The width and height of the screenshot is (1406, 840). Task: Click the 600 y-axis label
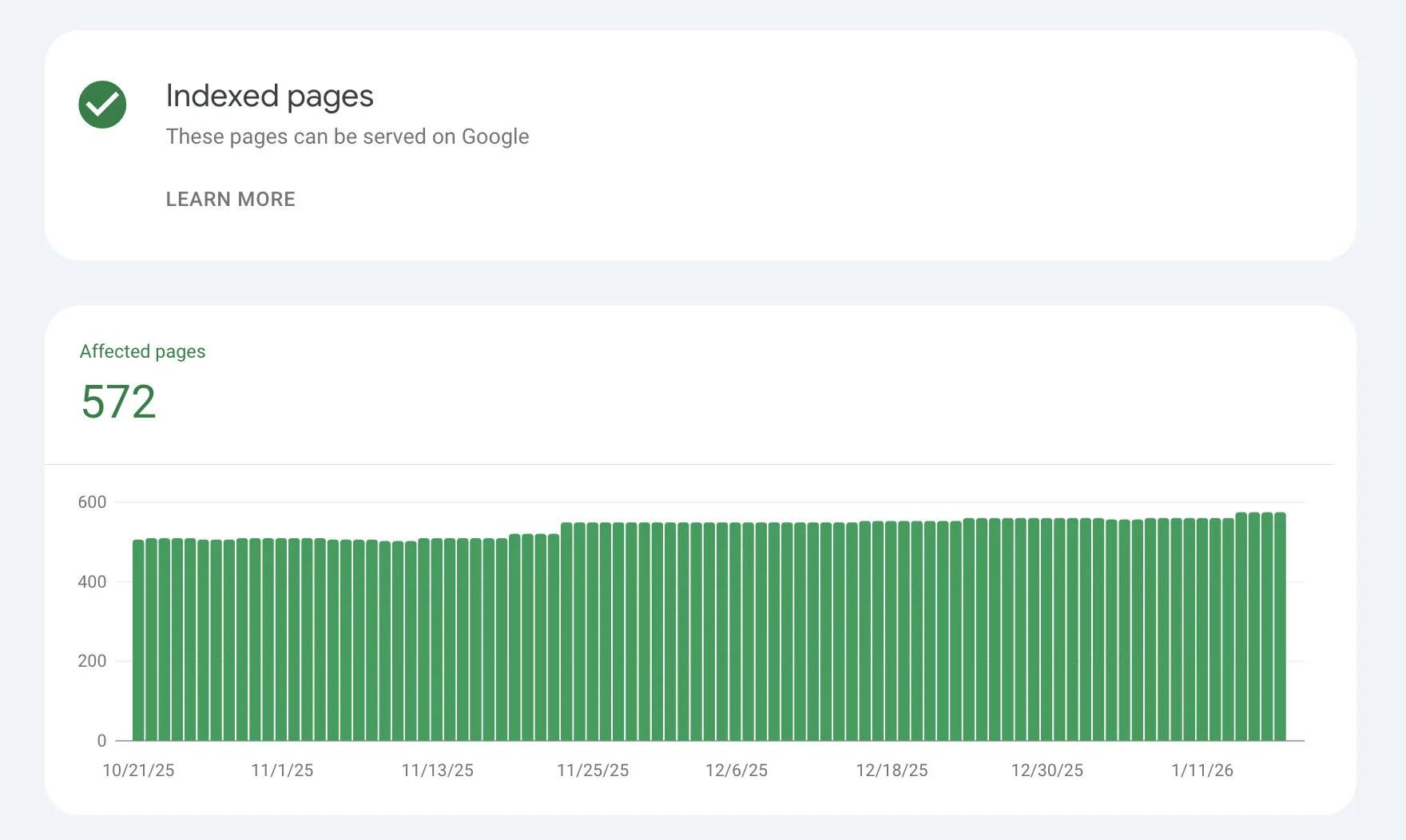coord(92,502)
